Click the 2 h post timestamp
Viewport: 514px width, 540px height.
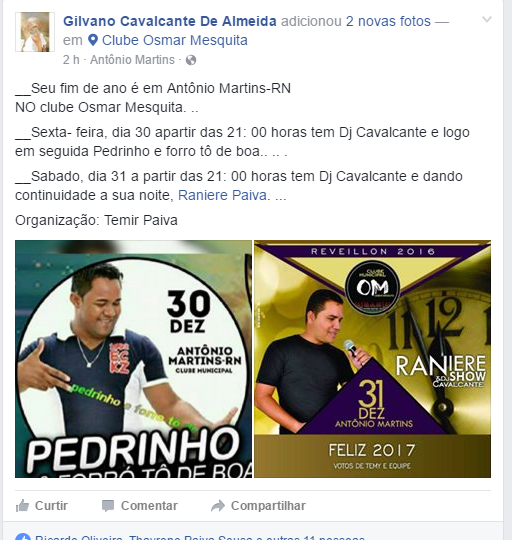pos(71,60)
